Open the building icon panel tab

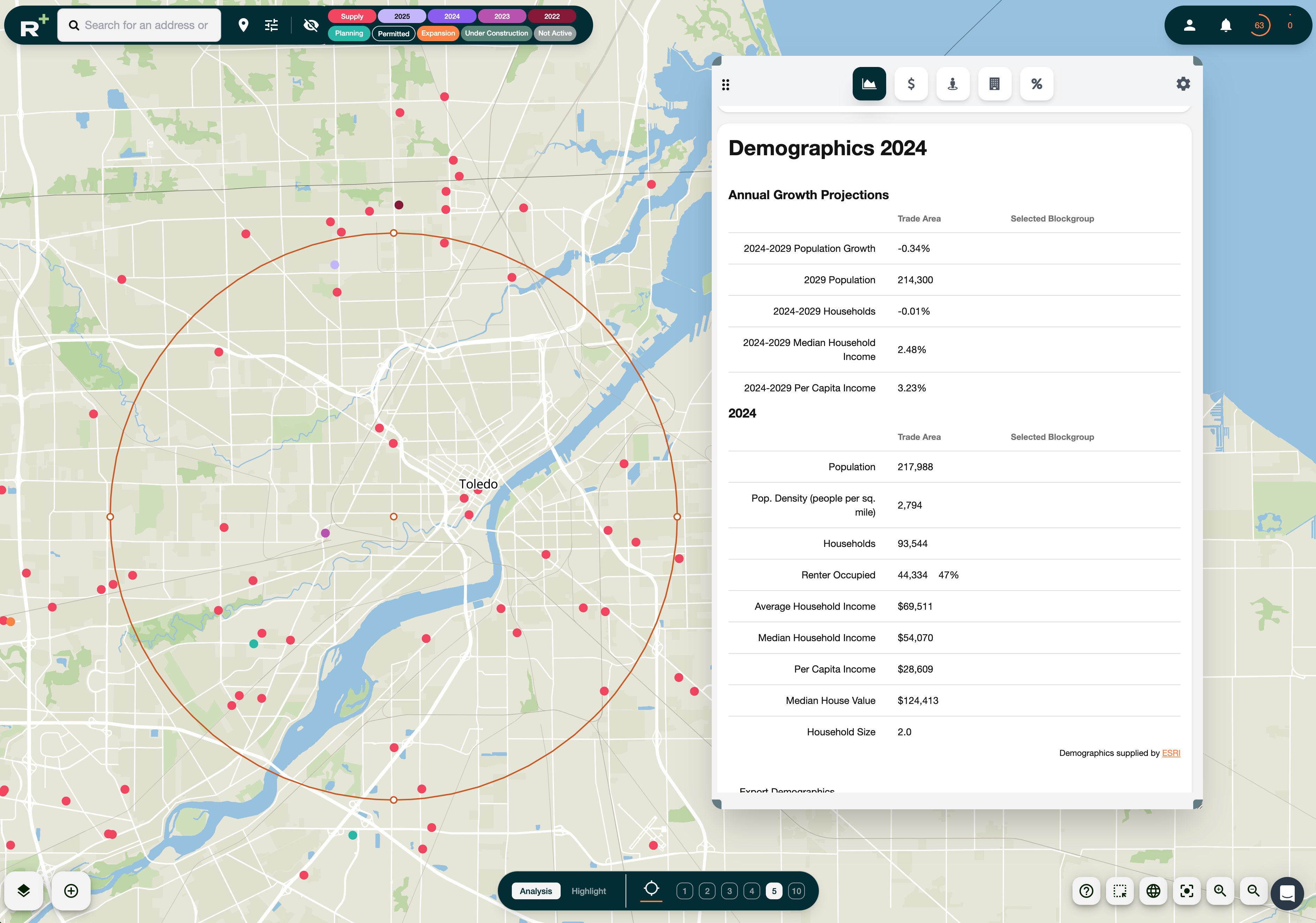coord(994,84)
